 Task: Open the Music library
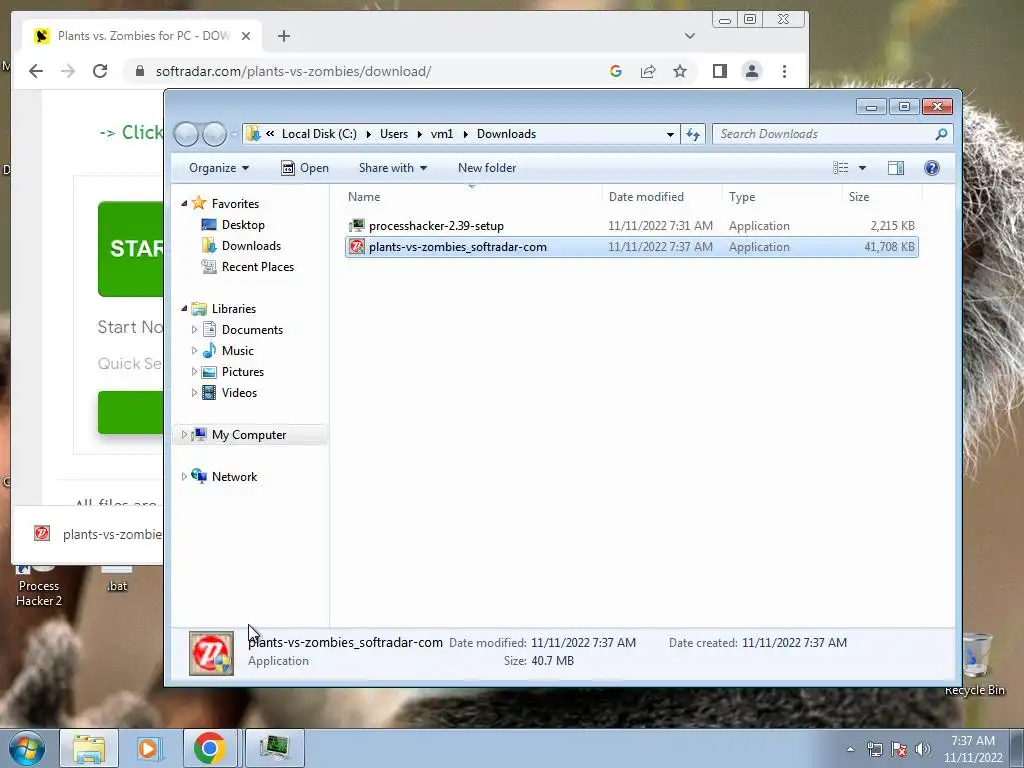tap(238, 351)
